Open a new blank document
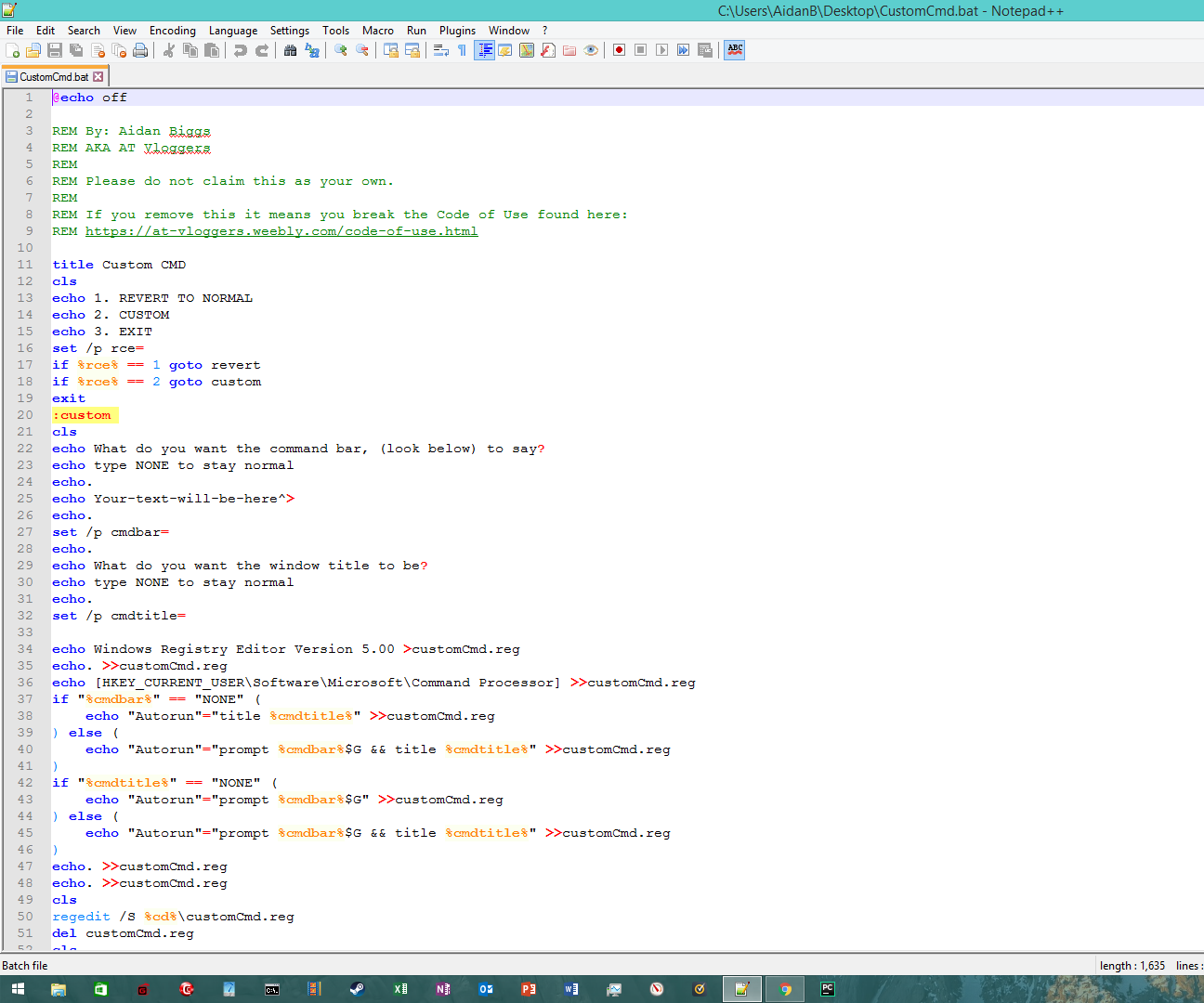The image size is (1204, 1003). click(x=13, y=49)
